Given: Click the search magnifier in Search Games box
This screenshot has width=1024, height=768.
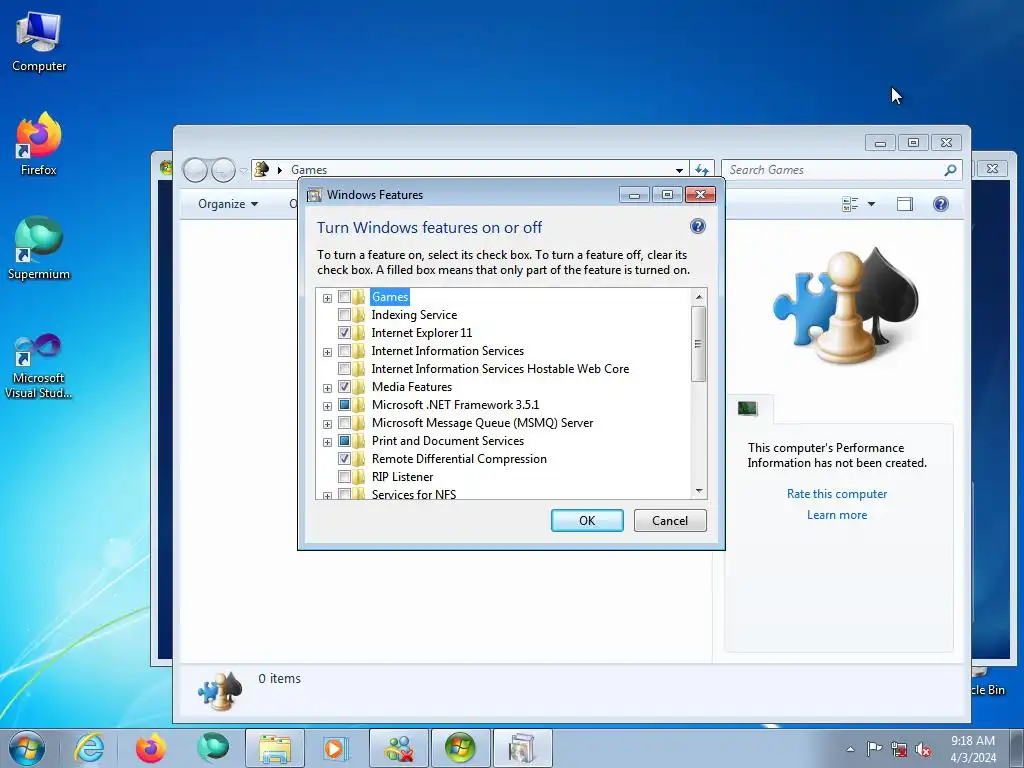Looking at the screenshot, I should (951, 170).
